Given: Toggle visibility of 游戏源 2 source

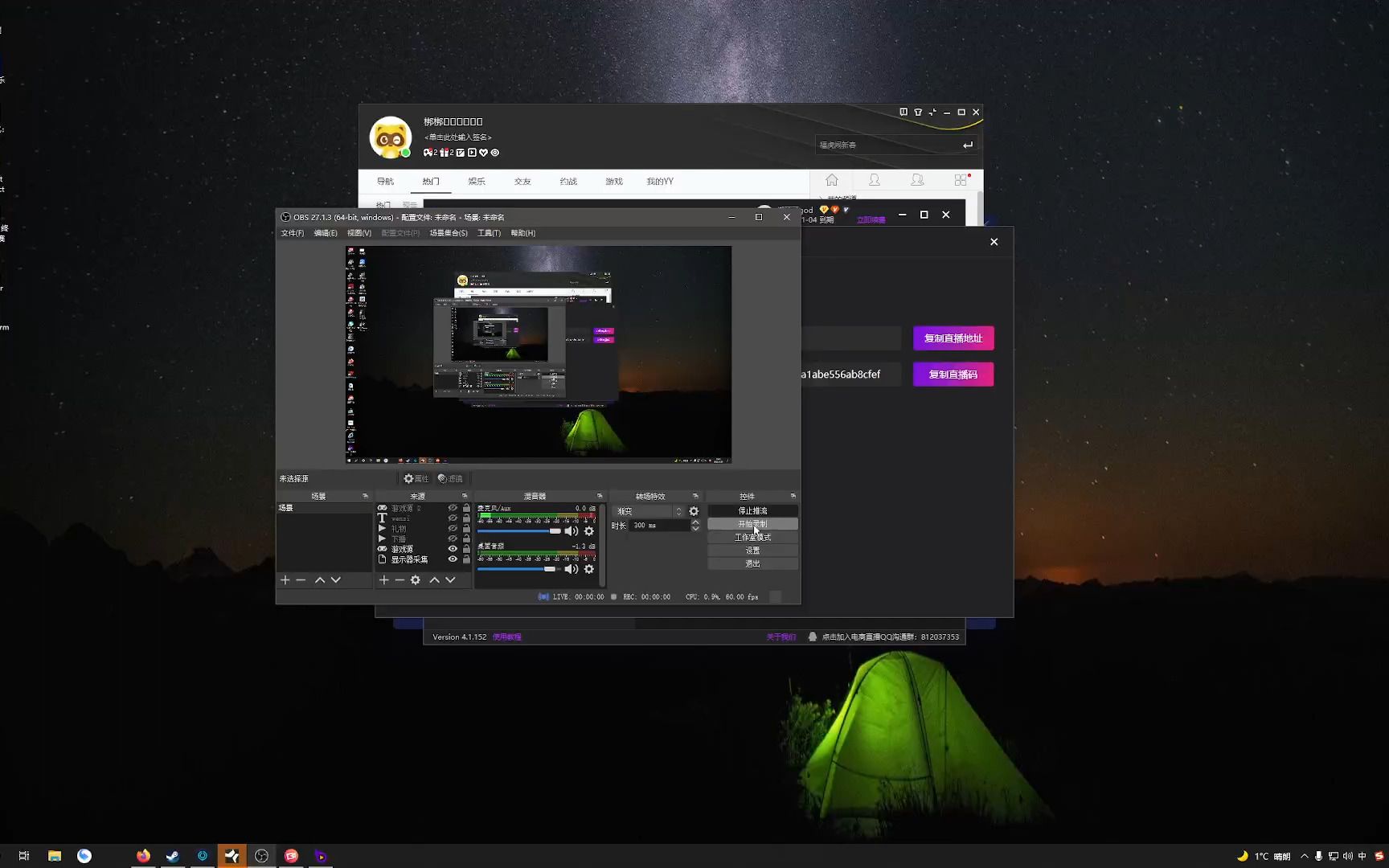Looking at the screenshot, I should (x=453, y=508).
